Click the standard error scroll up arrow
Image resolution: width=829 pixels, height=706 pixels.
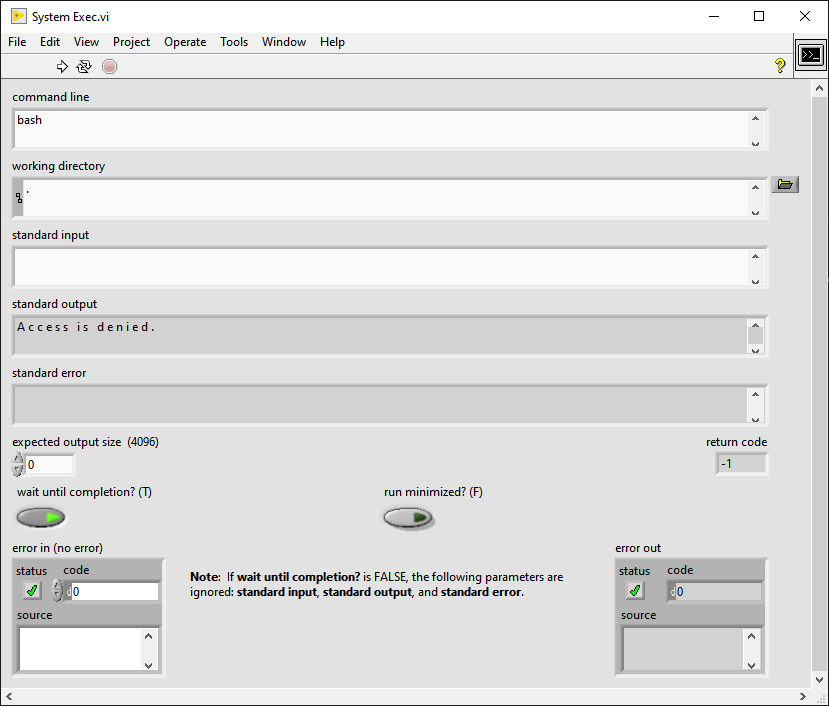[x=756, y=395]
